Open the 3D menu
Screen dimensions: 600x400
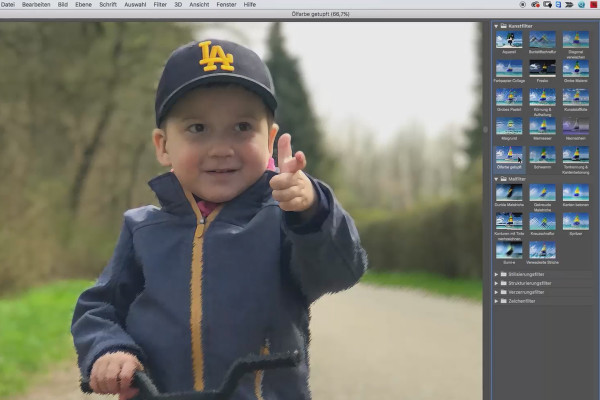click(x=178, y=5)
